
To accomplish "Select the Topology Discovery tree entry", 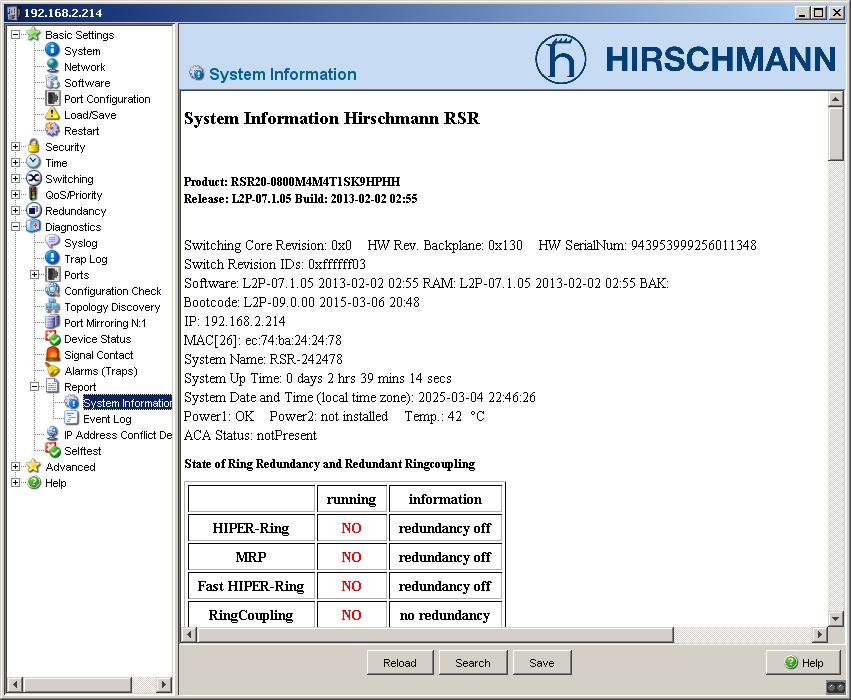I will click(112, 307).
